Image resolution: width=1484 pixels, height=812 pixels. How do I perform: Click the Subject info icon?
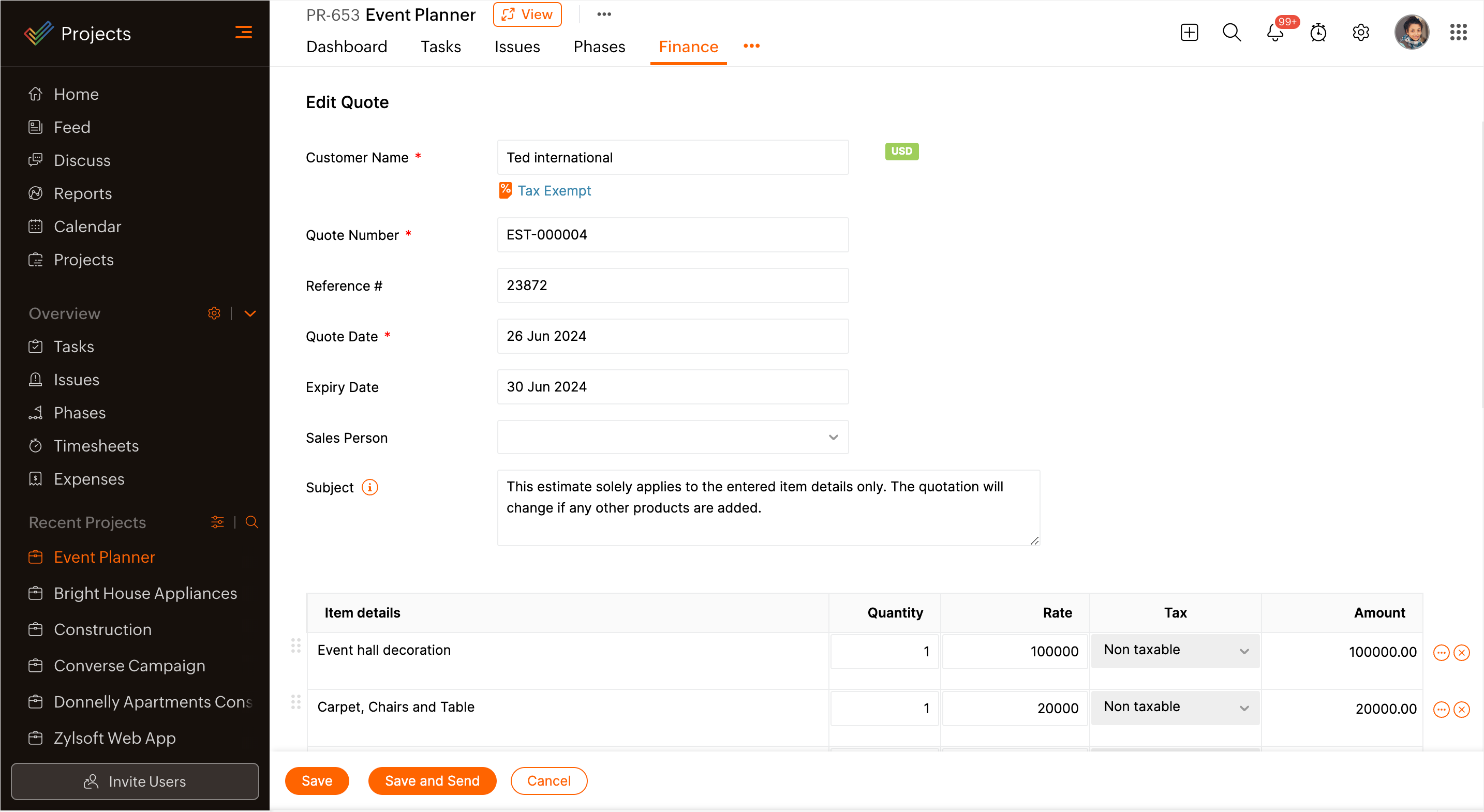[370, 487]
